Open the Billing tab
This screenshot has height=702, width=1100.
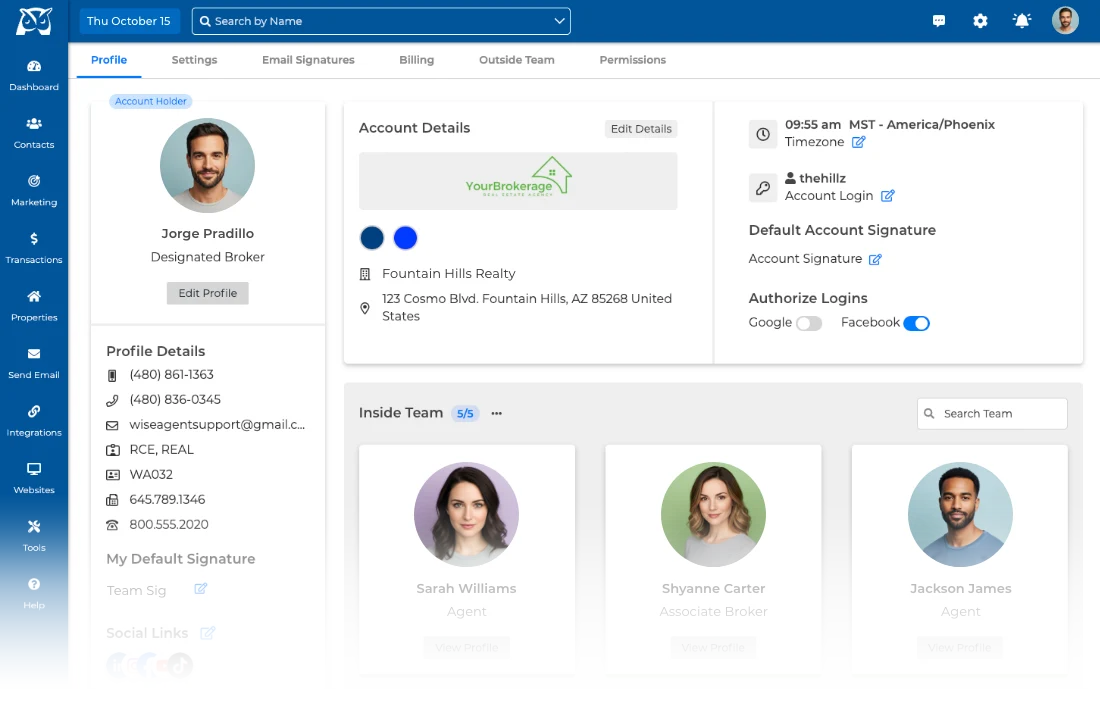click(x=417, y=60)
